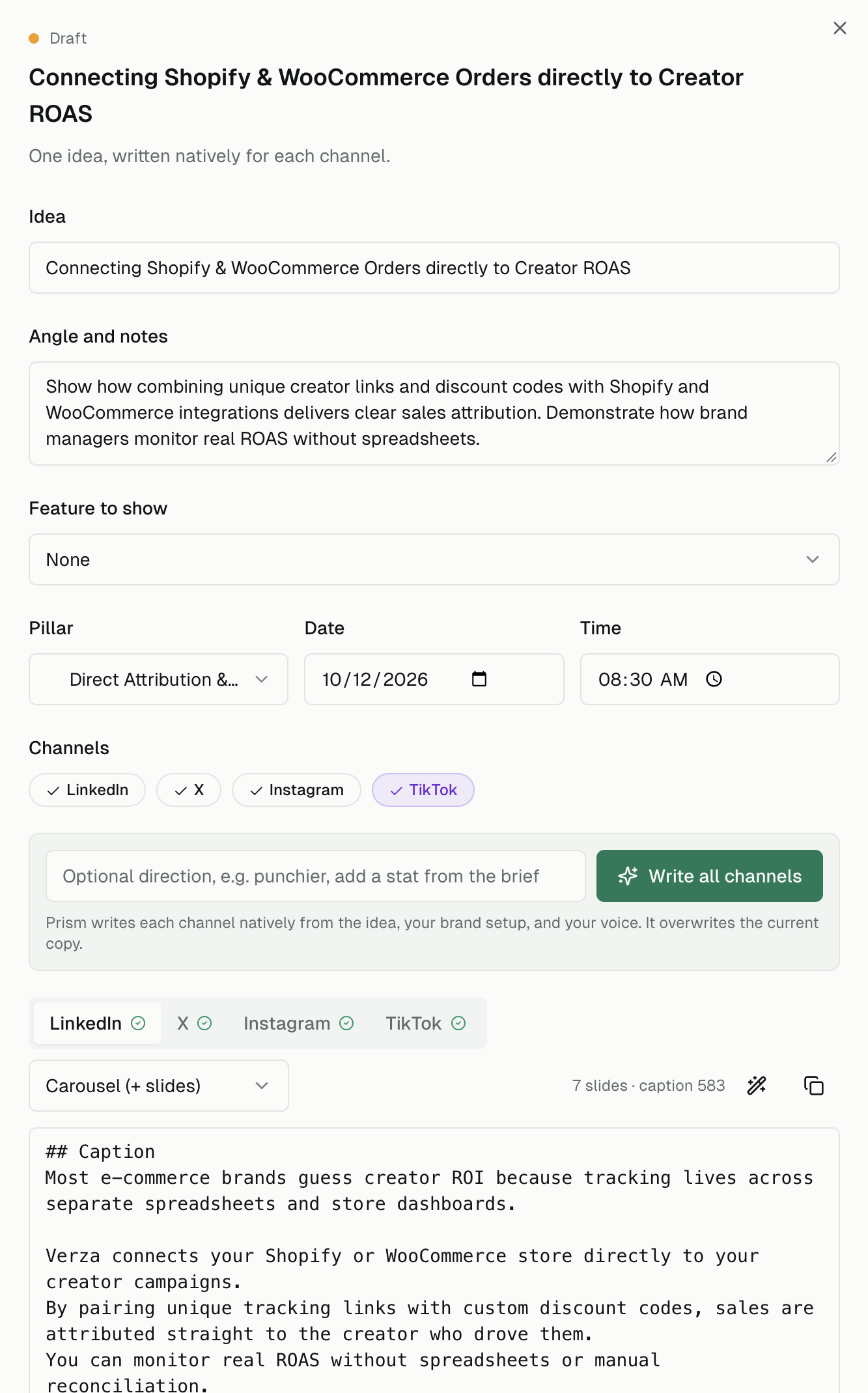Viewport: 868px width, 1393px height.
Task: Toggle the TikTok channel chip
Action: (x=423, y=790)
